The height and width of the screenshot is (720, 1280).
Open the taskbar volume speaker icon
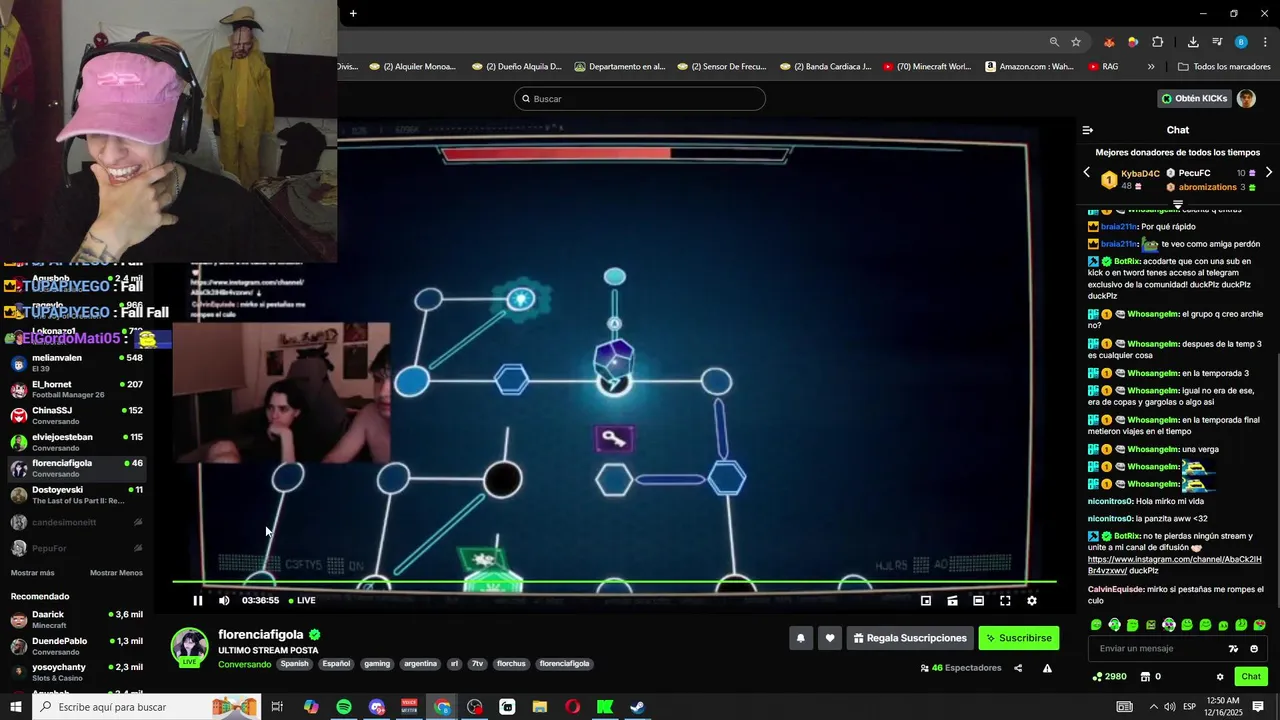1170,707
